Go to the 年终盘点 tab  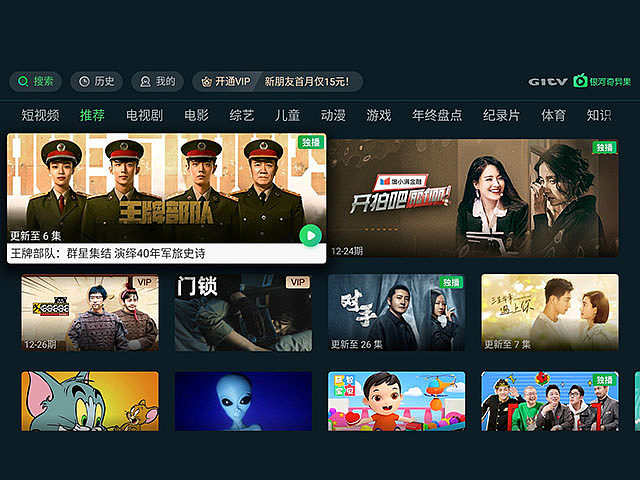437,115
